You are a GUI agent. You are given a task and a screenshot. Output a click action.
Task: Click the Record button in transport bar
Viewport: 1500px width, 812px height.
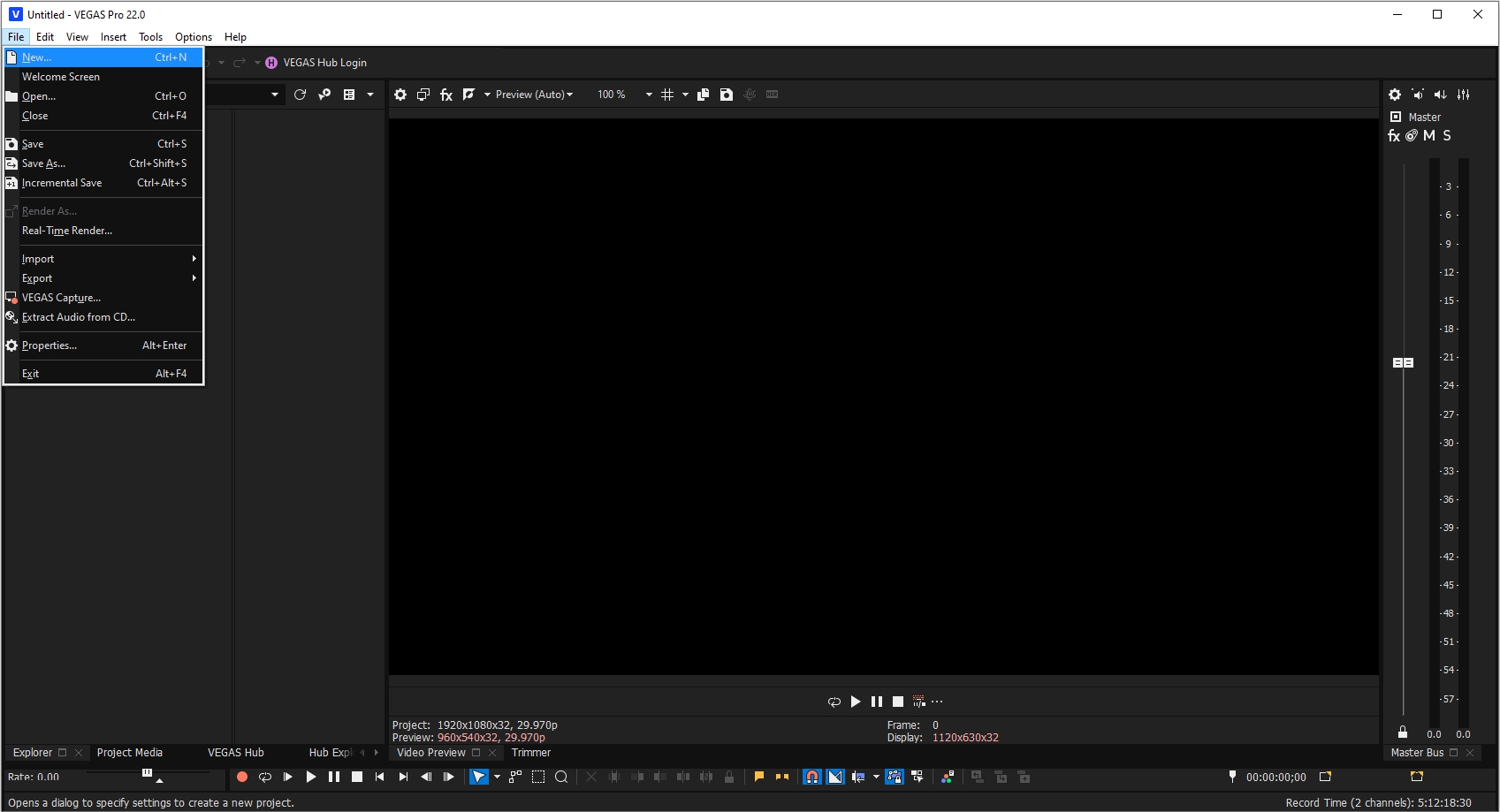[242, 778]
